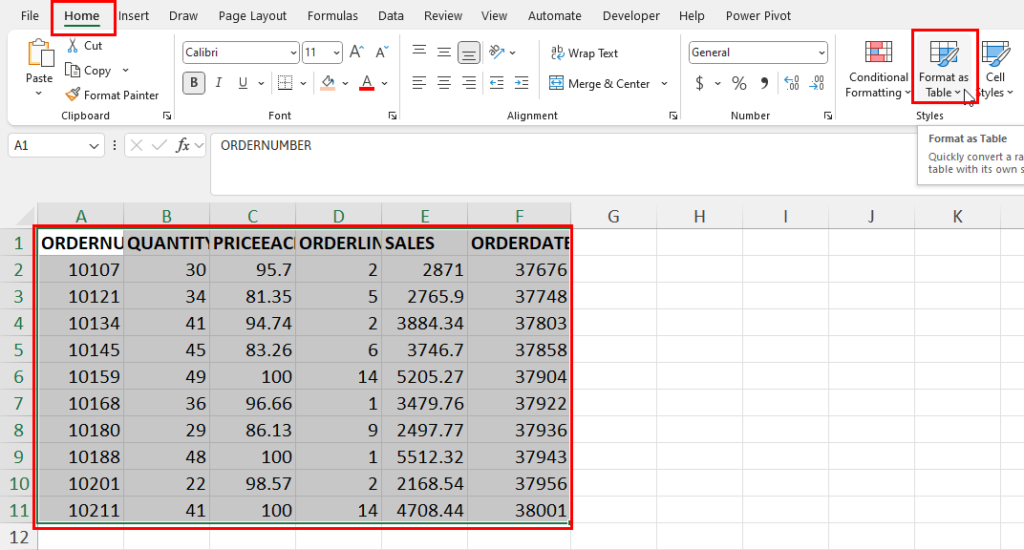Select cell containing 38001
This screenshot has height=550, width=1024.
click(x=519, y=510)
